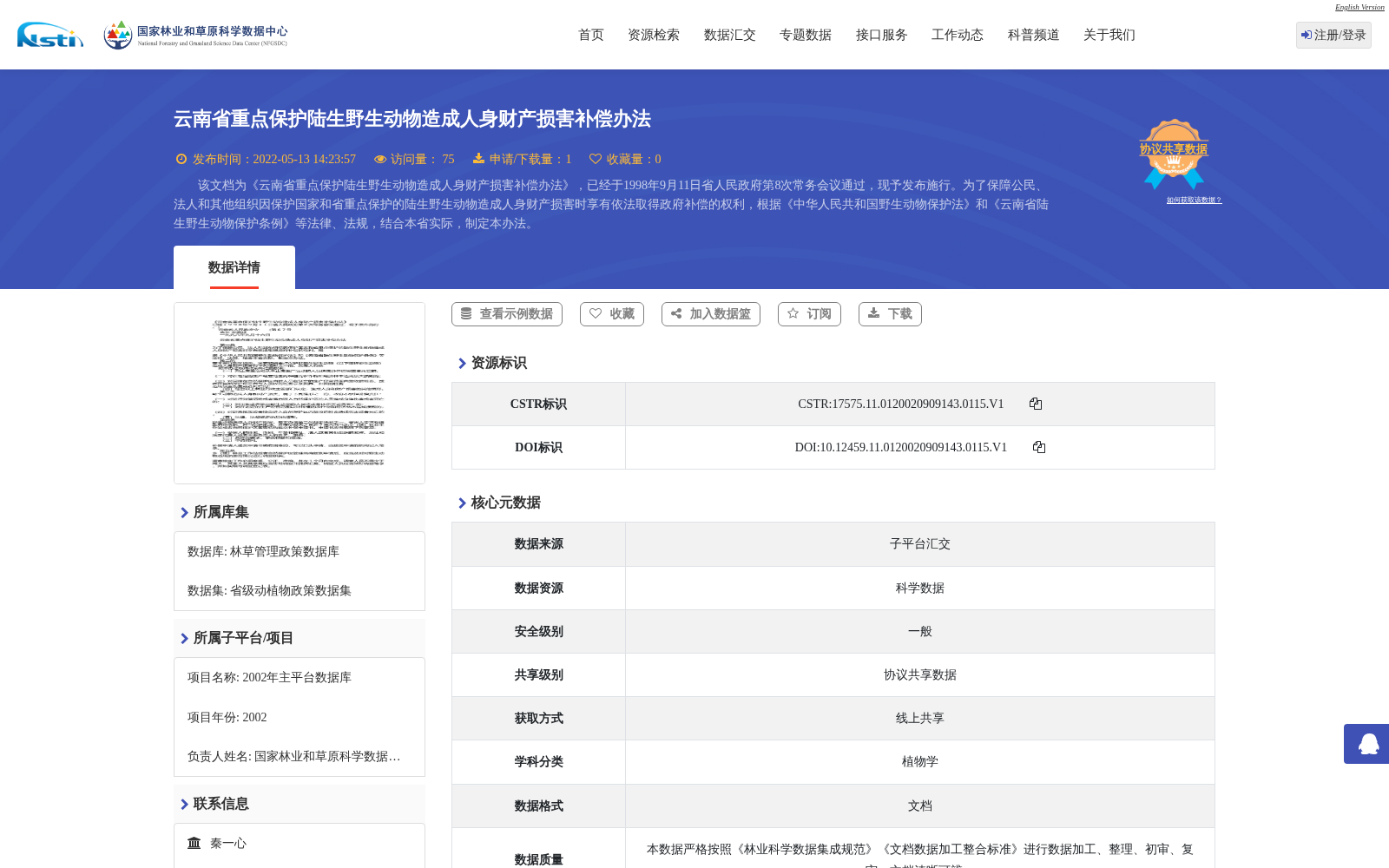Image resolution: width=1389 pixels, height=868 pixels.
Task: Click the 植物学 value cell
Action: click(920, 761)
